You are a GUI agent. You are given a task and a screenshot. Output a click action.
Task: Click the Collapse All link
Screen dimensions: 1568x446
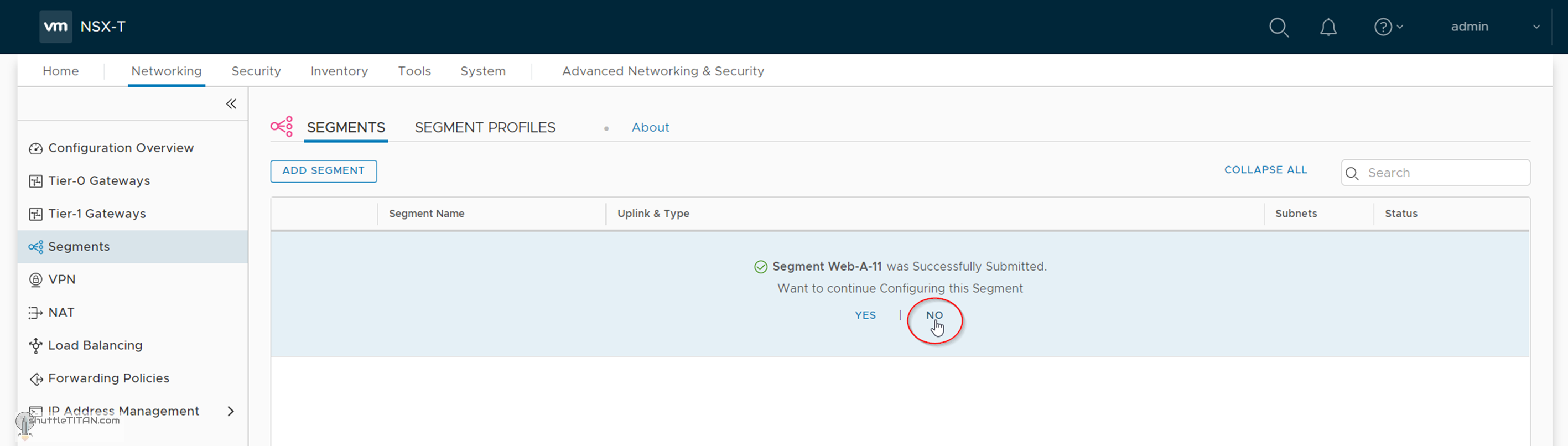point(1265,170)
